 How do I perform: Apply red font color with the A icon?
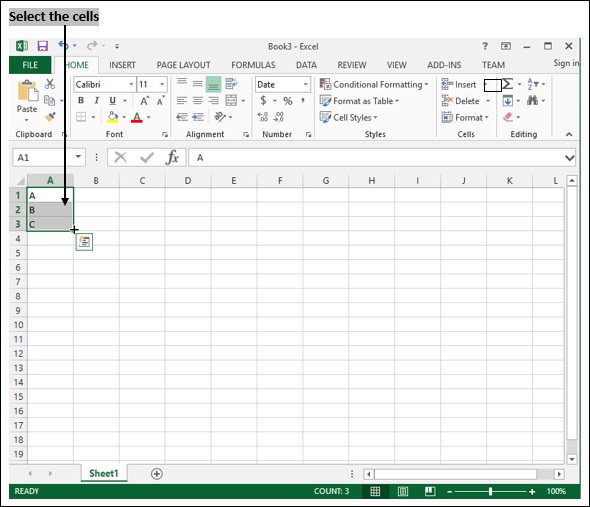137,117
